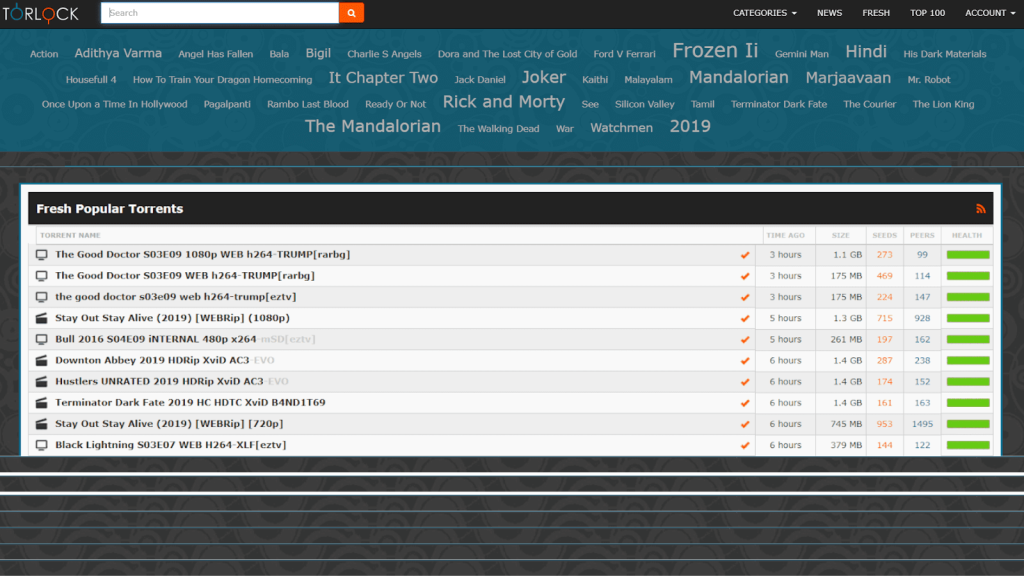Open Stay Out Stay Alive (2019) [WEBRip] (1080p) torrent
Image resolution: width=1024 pixels, height=576 pixels.
click(172, 318)
